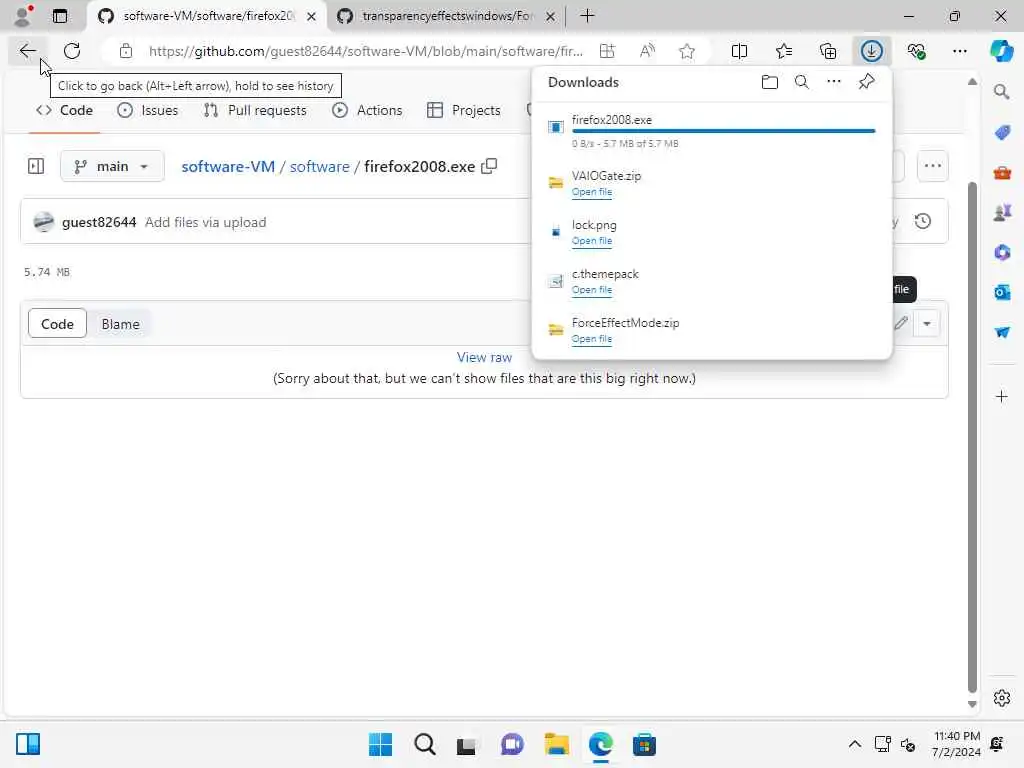Open the profile icon in title bar
The height and width of the screenshot is (768, 1024).
point(22,16)
